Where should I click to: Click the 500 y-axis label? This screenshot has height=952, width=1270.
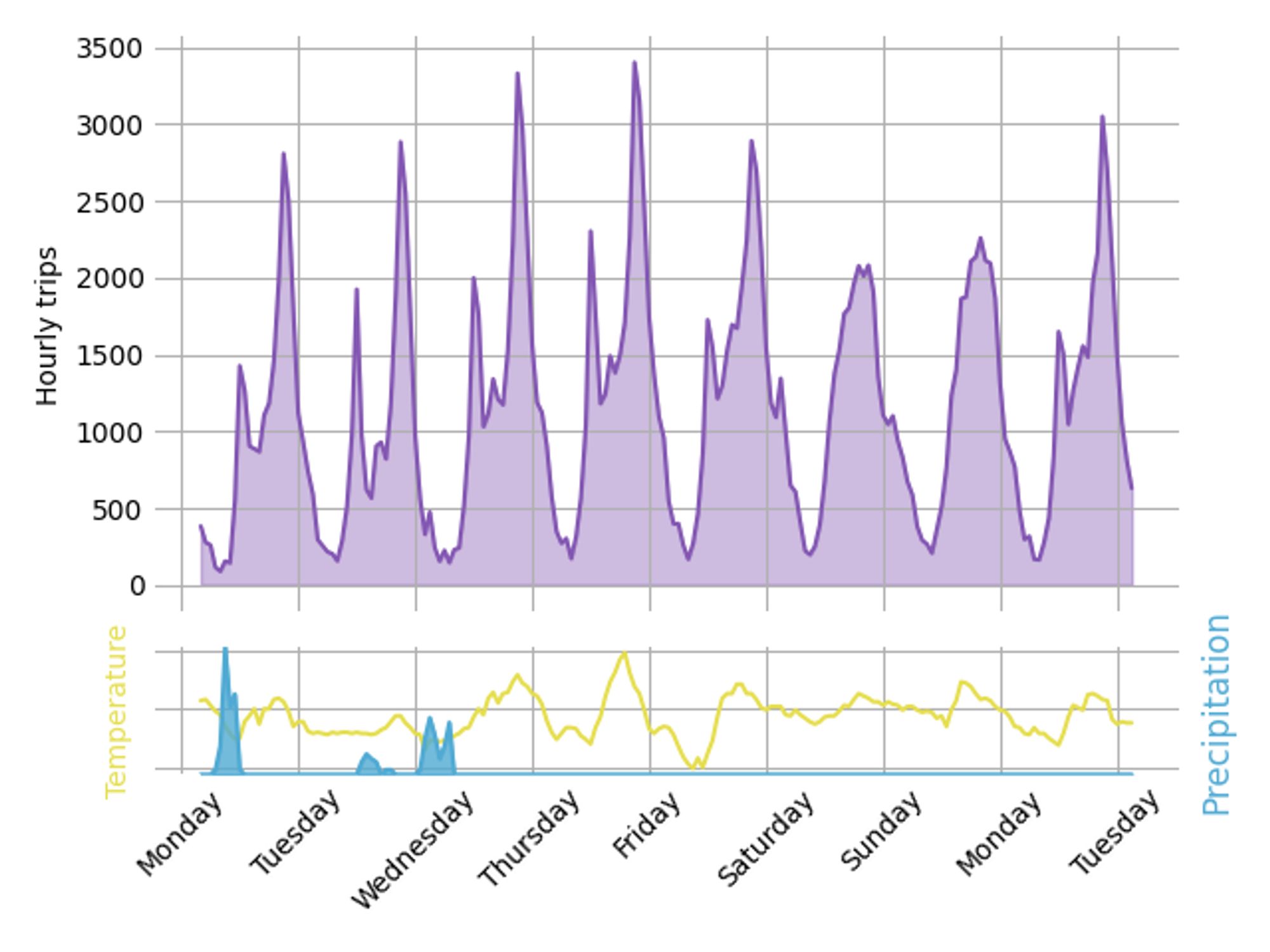coord(117,510)
